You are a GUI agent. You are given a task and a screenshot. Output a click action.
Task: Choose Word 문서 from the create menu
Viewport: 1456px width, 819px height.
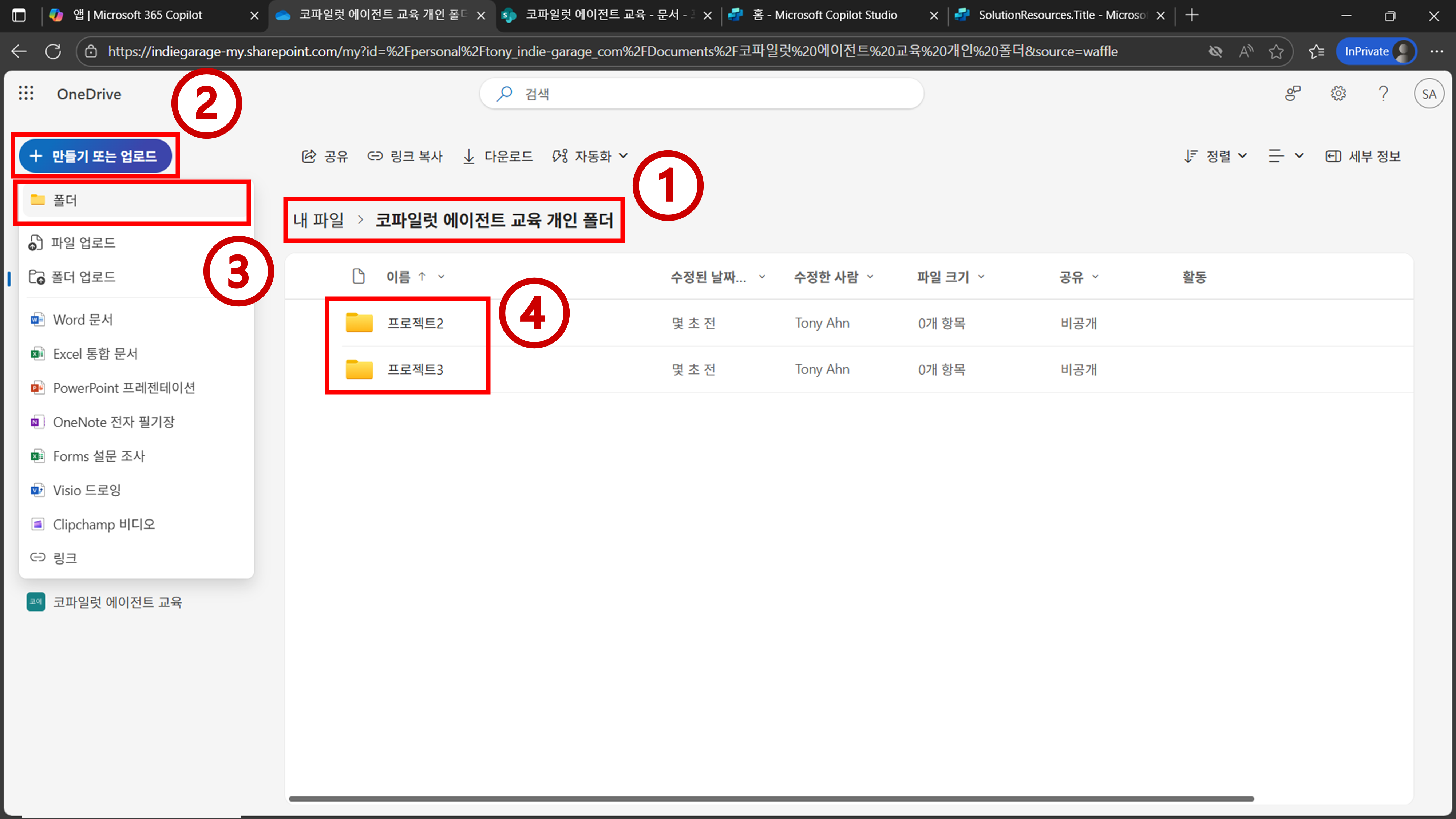point(83,320)
